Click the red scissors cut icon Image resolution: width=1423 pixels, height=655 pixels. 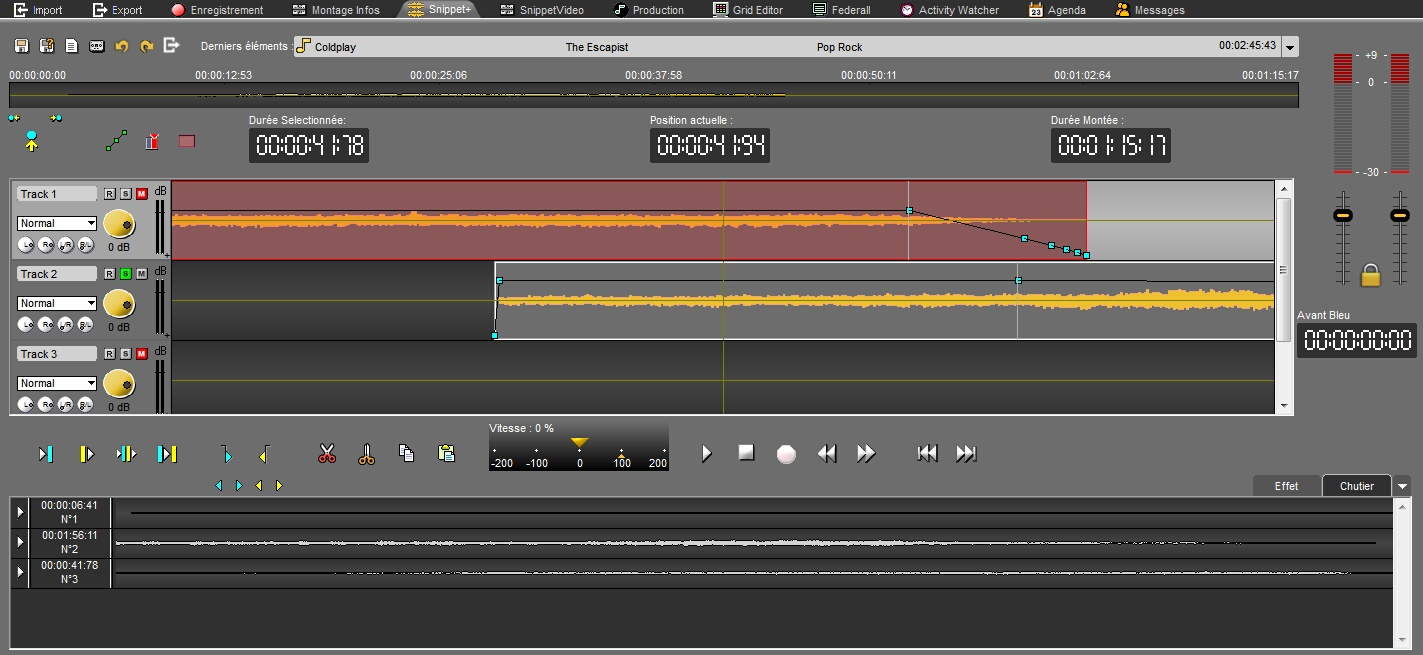pyautogui.click(x=327, y=454)
